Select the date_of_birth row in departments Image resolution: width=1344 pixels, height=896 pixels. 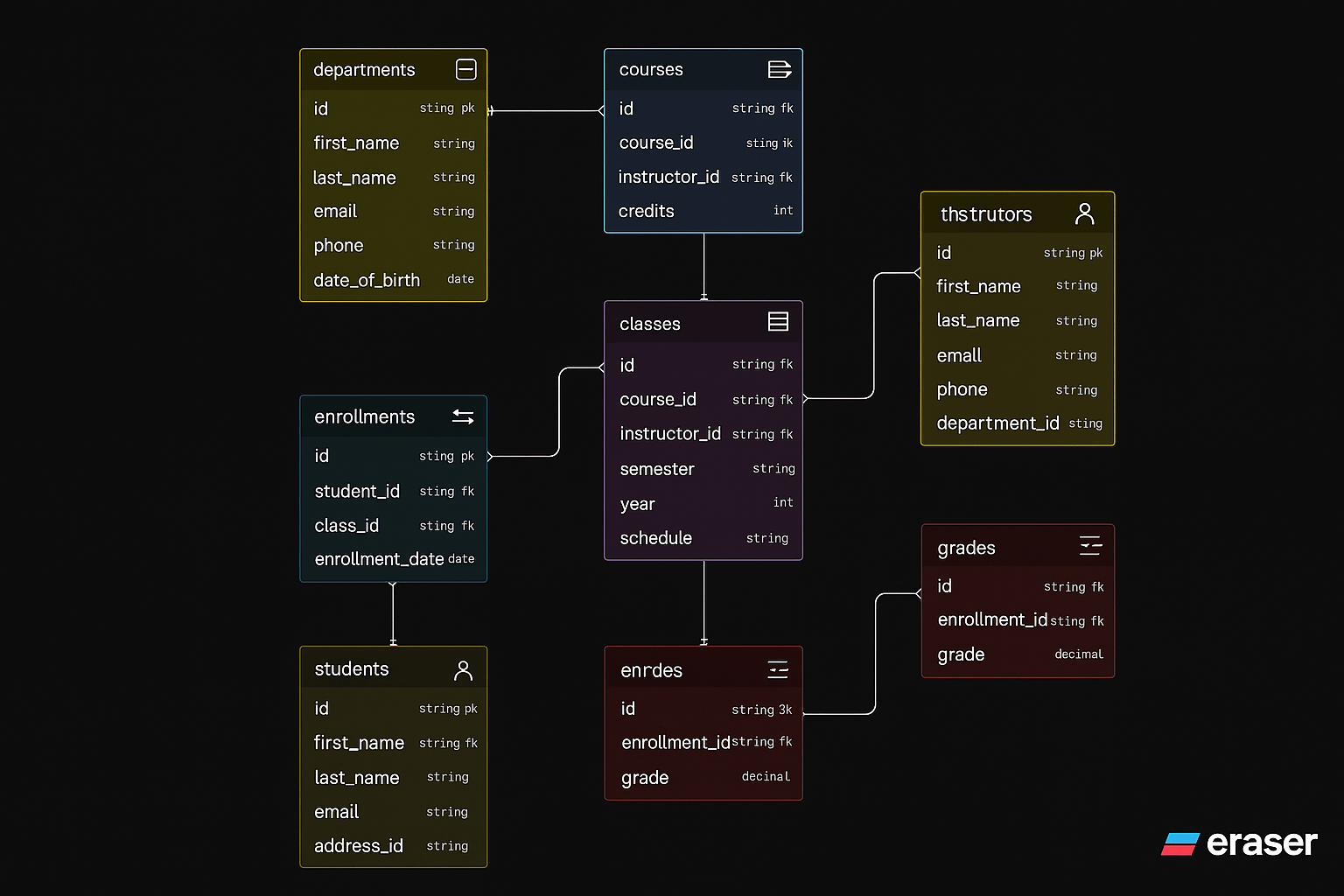point(367,279)
